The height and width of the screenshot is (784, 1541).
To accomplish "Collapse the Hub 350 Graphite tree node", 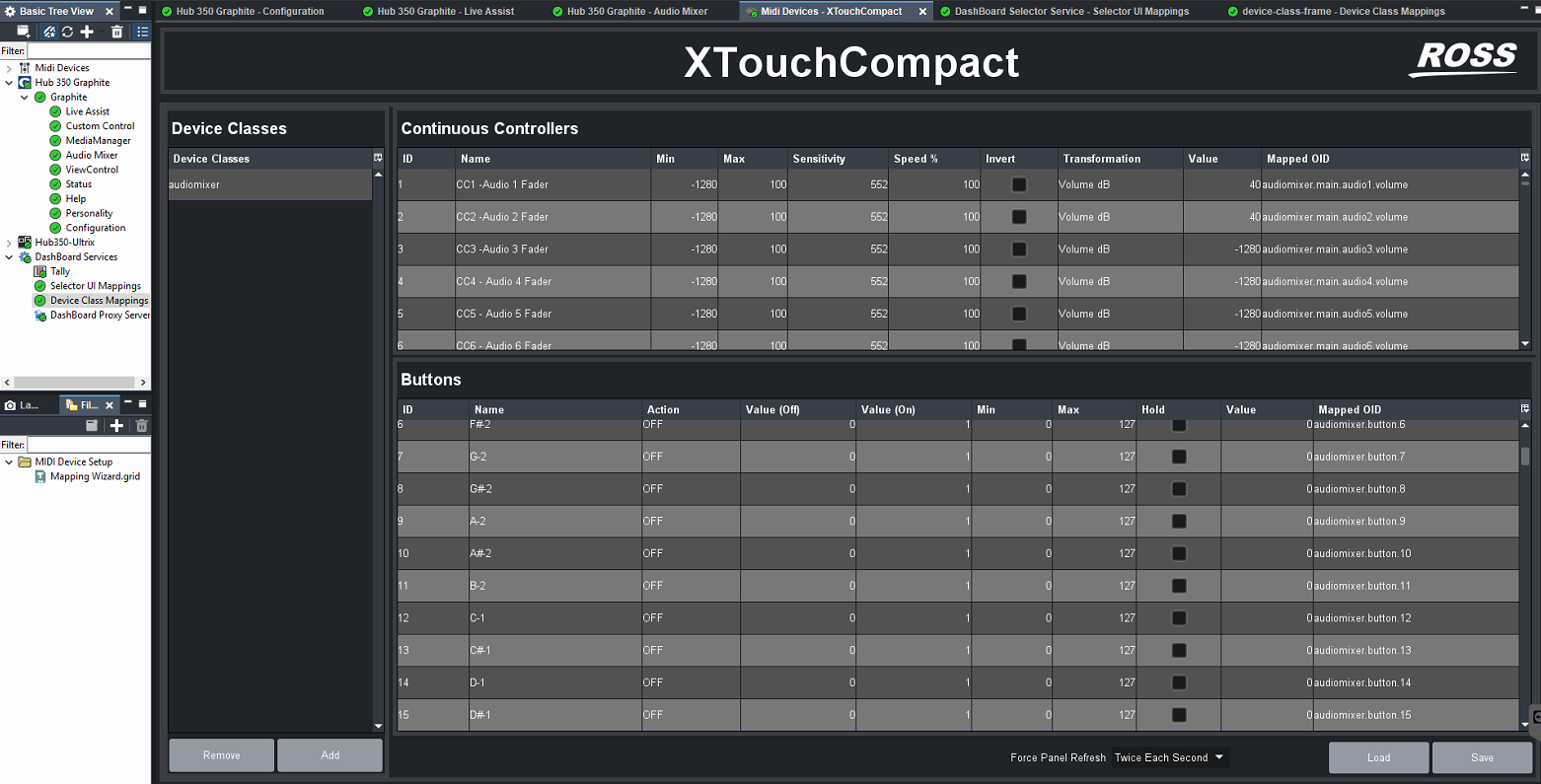I will (9, 83).
